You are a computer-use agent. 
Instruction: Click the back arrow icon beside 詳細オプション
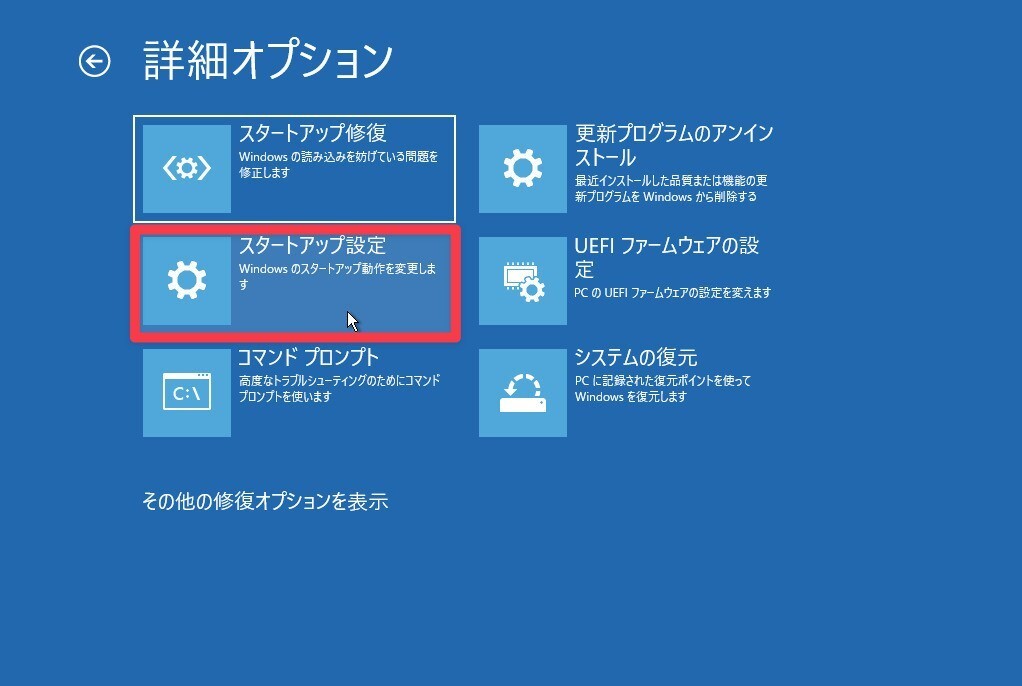click(95, 62)
